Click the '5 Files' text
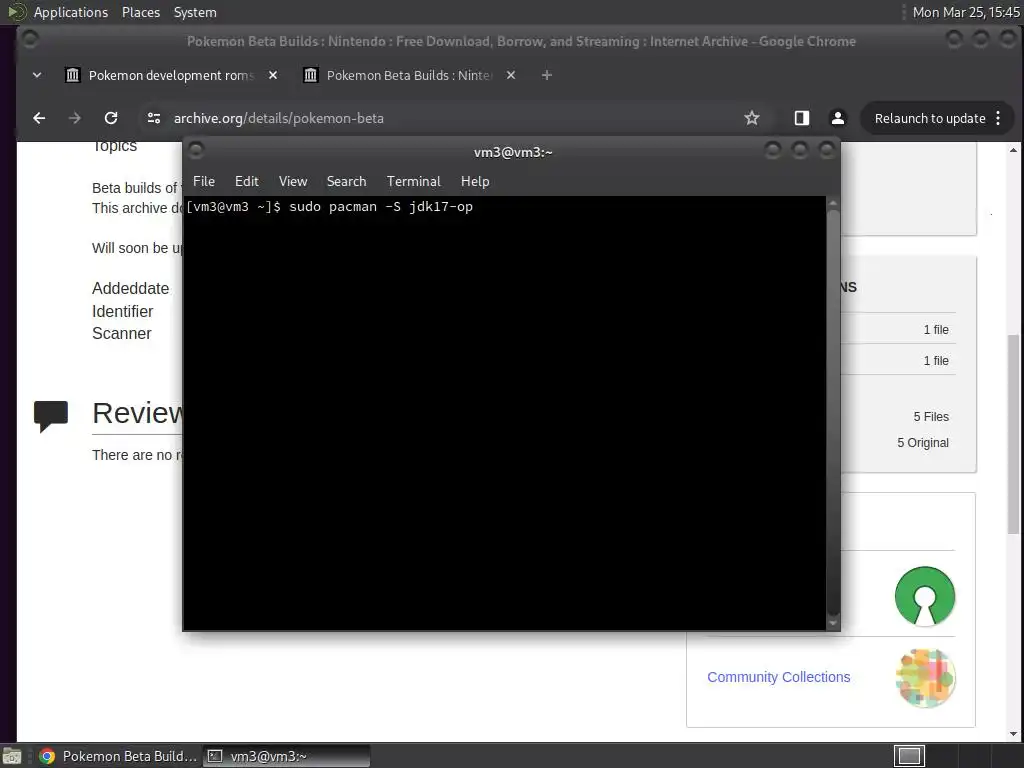The height and width of the screenshot is (768, 1024). tap(931, 417)
